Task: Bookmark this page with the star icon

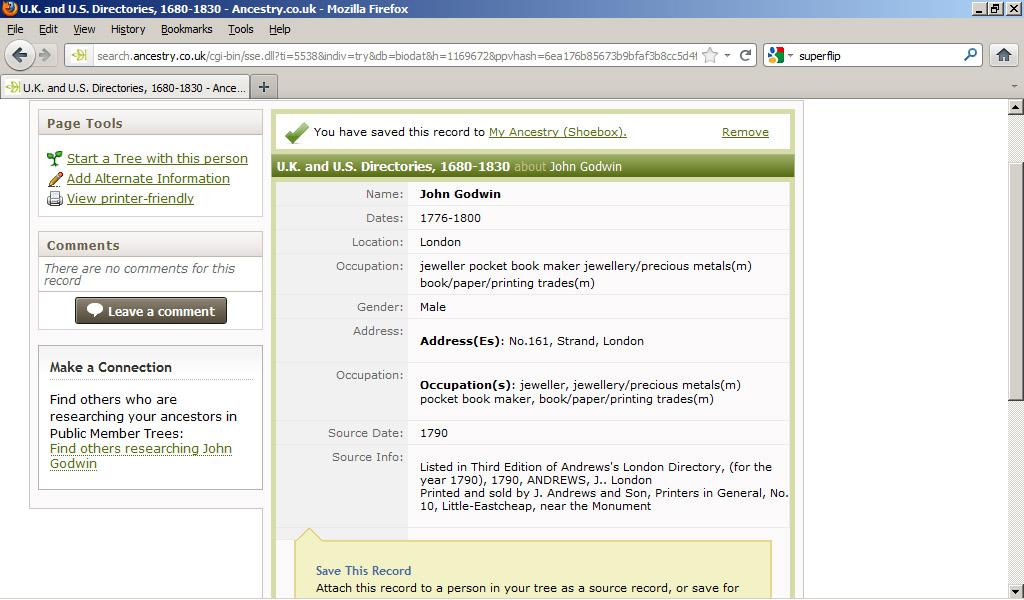Action: click(710, 55)
